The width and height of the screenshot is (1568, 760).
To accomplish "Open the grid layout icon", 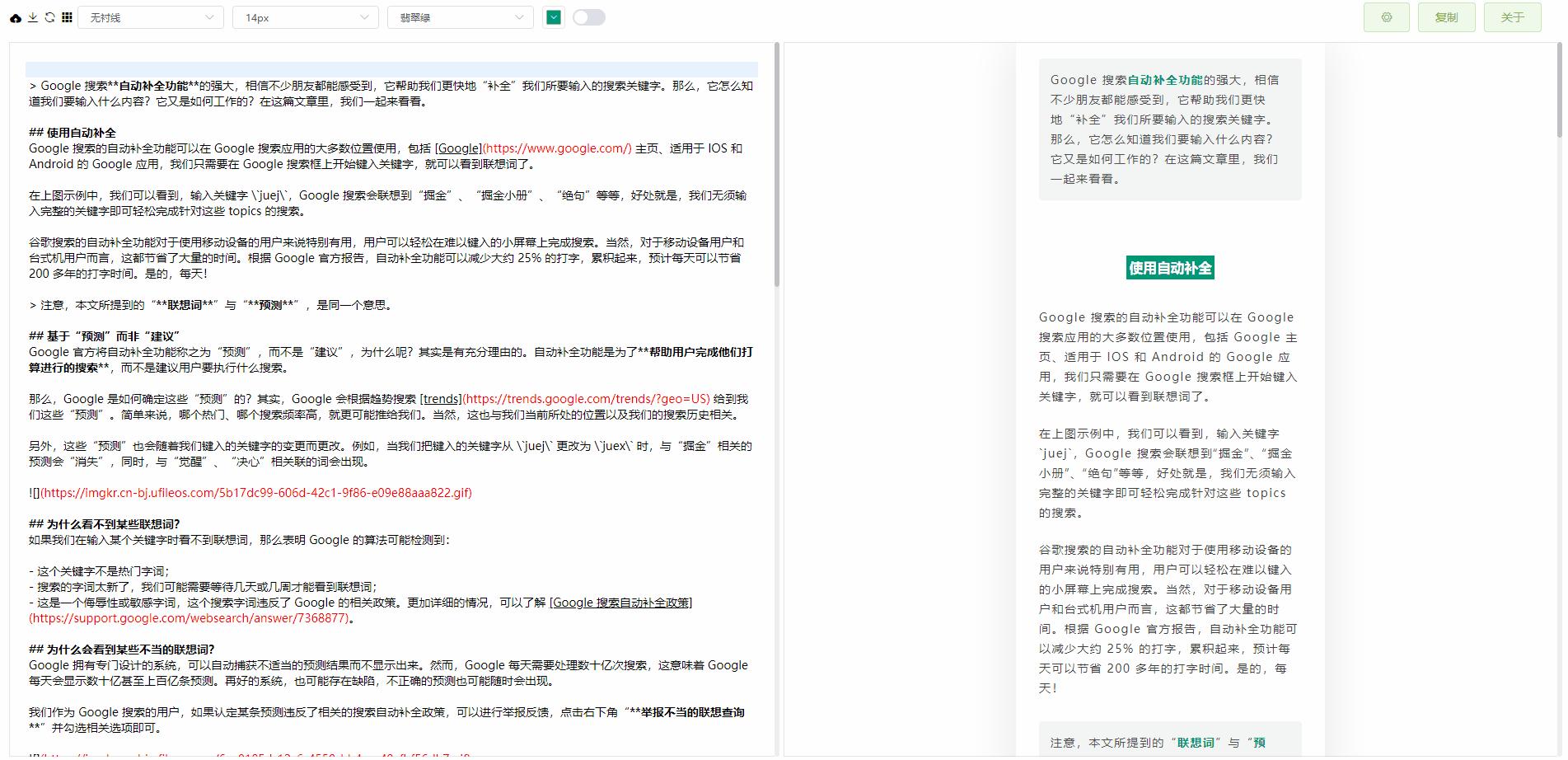I will (x=68, y=16).
